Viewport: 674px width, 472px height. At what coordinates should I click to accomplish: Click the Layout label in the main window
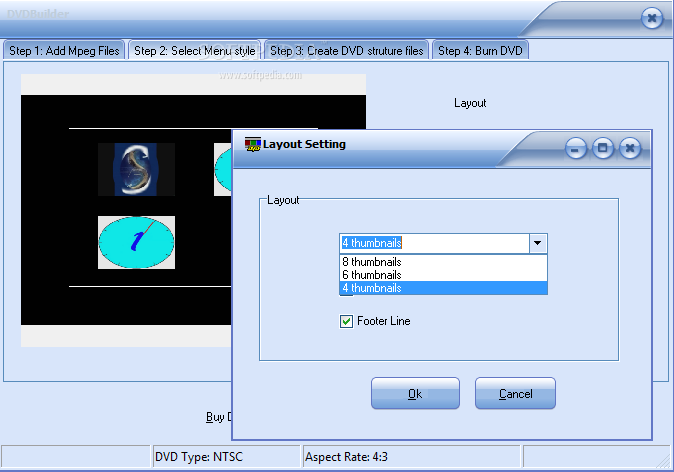coord(470,103)
